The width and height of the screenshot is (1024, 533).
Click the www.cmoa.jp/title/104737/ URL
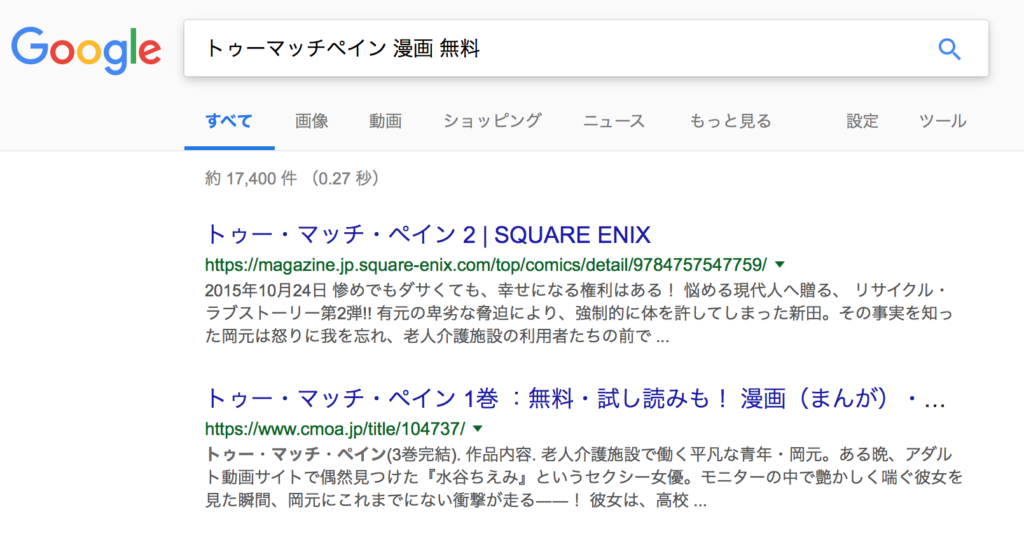[x=335, y=428]
